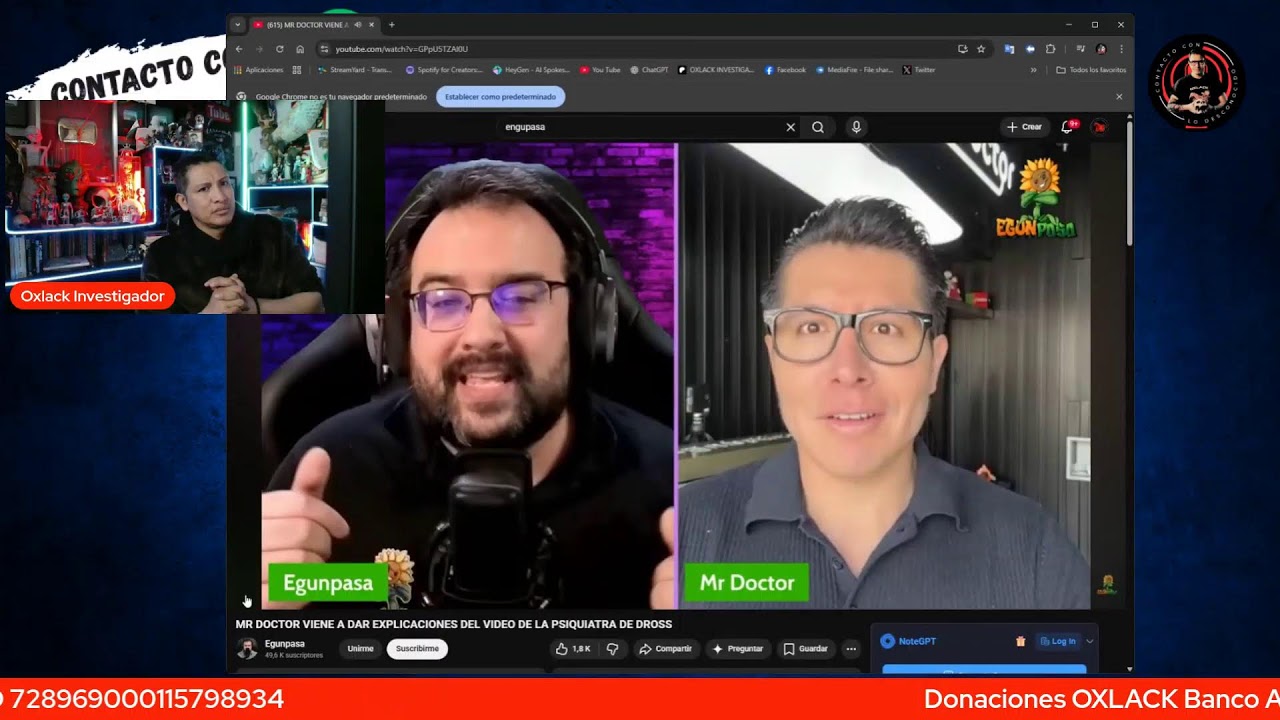Dislike the video with thumbs down
This screenshot has height=720, width=1280.
coord(612,649)
